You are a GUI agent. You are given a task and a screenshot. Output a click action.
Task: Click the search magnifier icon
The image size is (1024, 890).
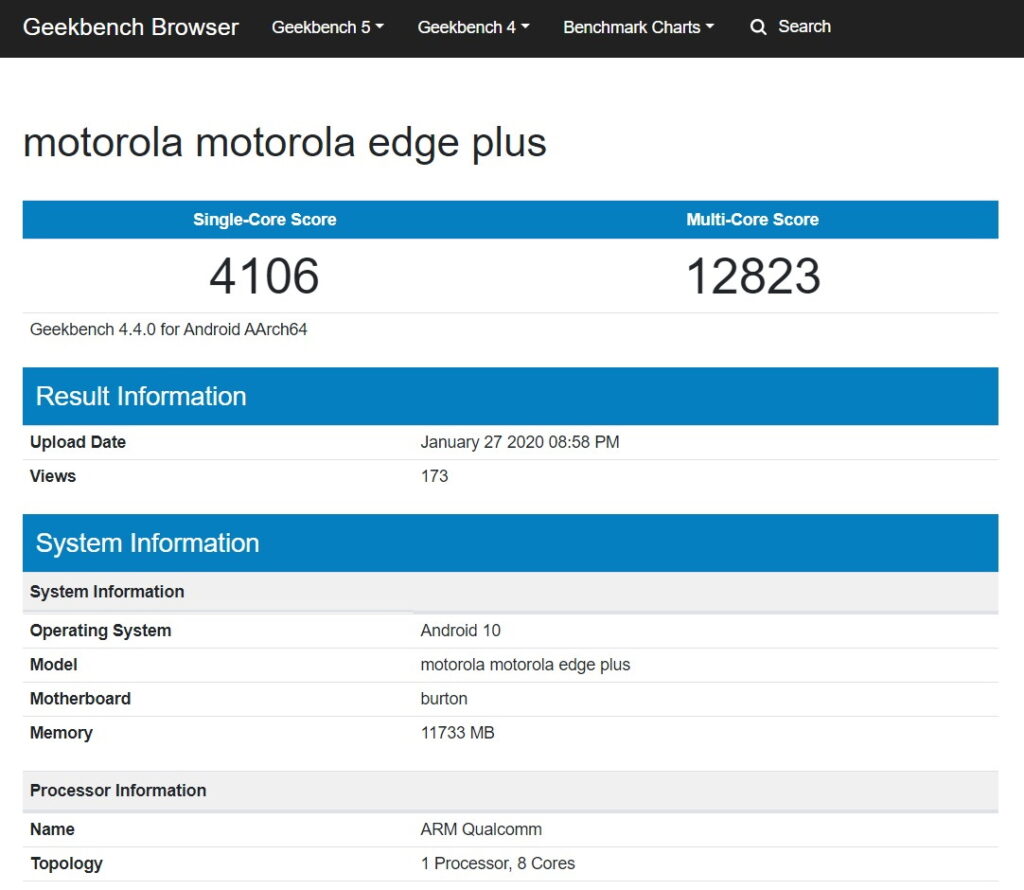click(x=758, y=27)
